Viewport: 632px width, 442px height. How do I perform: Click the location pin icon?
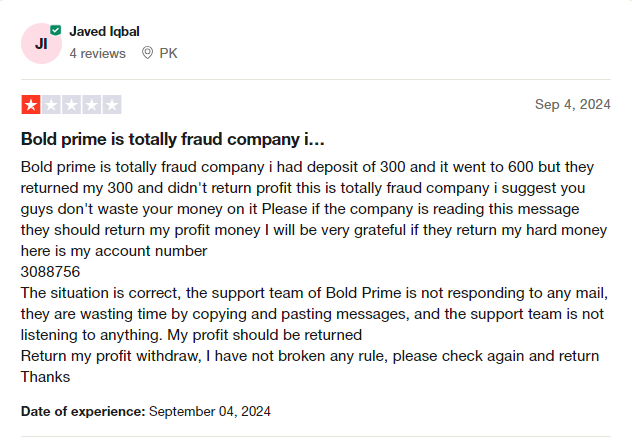148,53
